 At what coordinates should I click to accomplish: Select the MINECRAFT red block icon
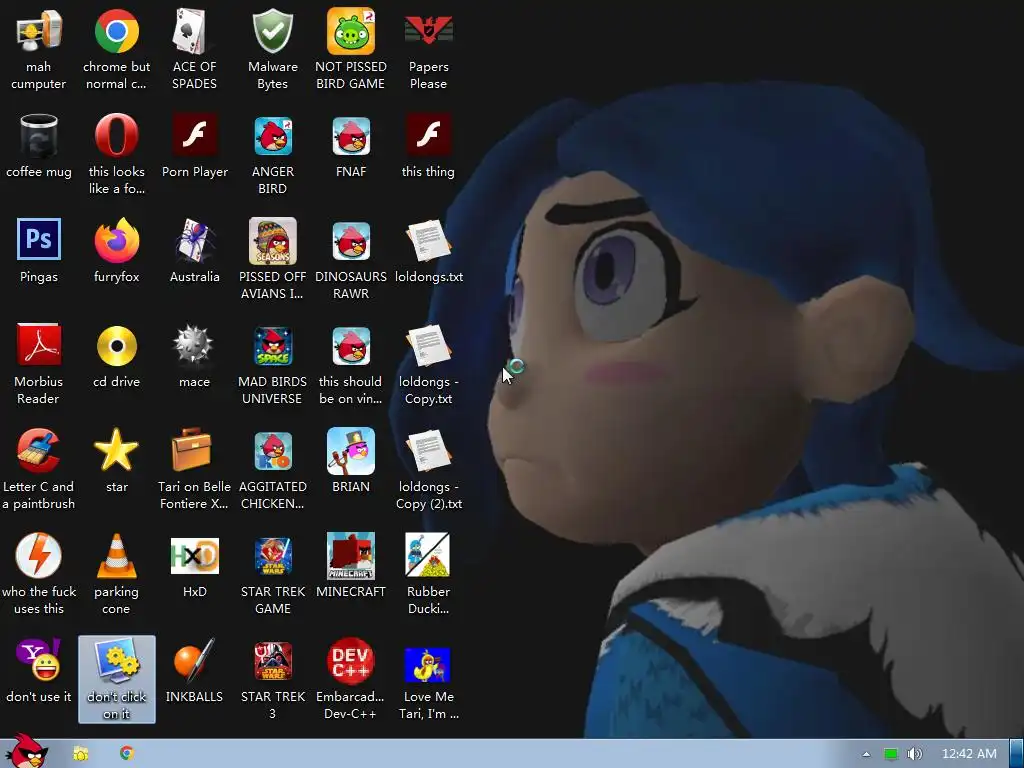[351, 556]
